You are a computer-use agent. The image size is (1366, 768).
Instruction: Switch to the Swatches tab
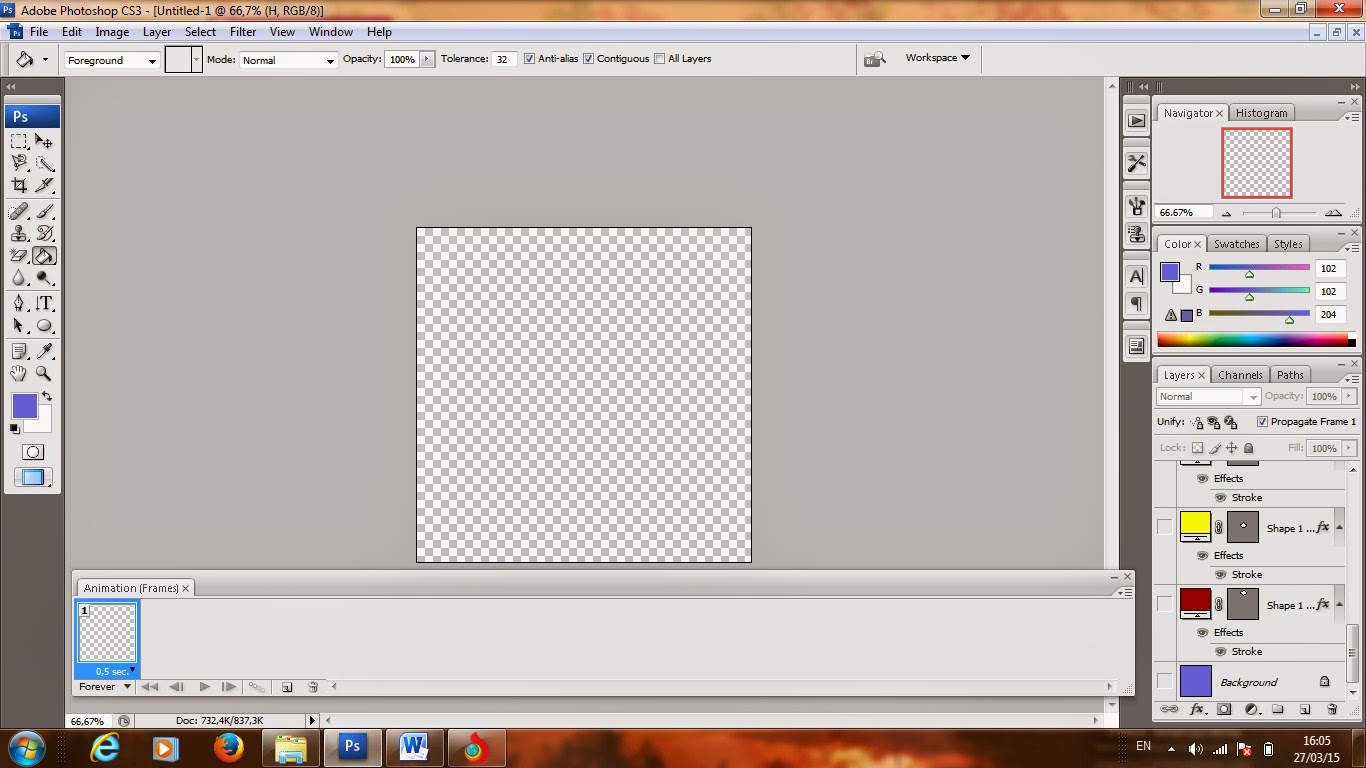click(x=1237, y=244)
